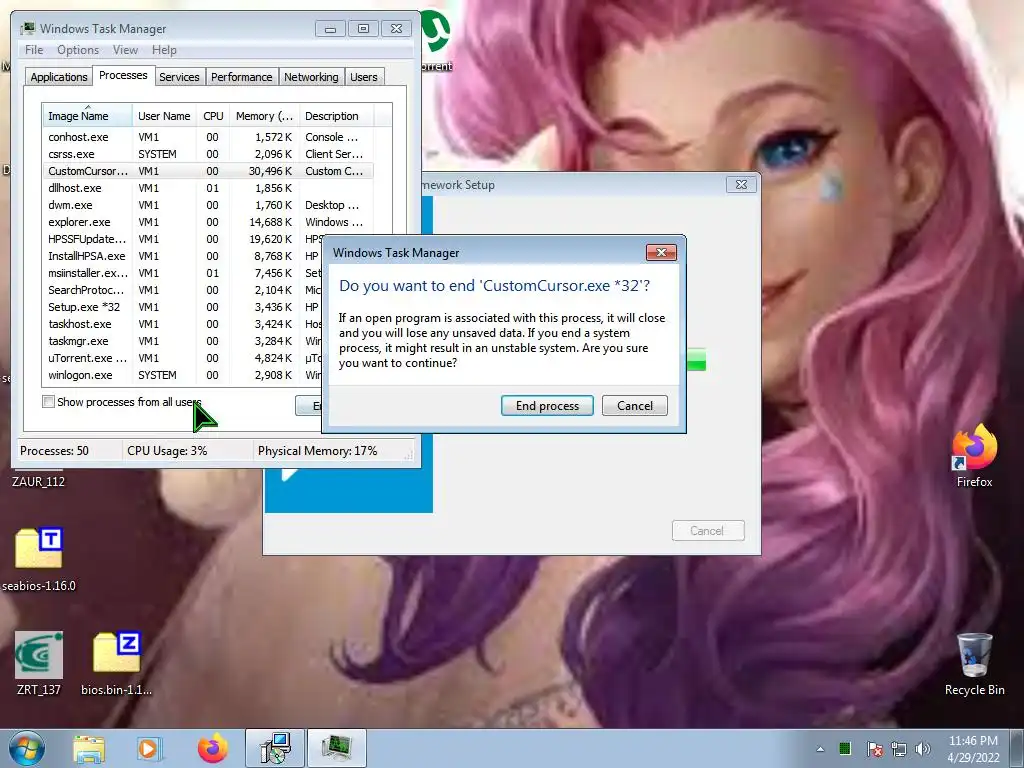Minimize the Task Manager window
Image resolution: width=1024 pixels, height=768 pixels.
tap(330, 29)
